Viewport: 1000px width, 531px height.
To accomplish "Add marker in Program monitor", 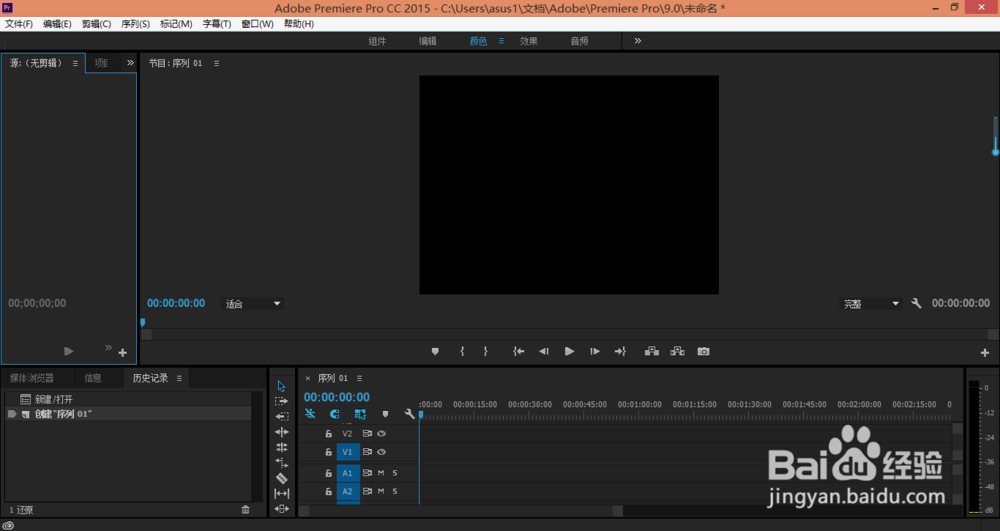I will [x=435, y=351].
